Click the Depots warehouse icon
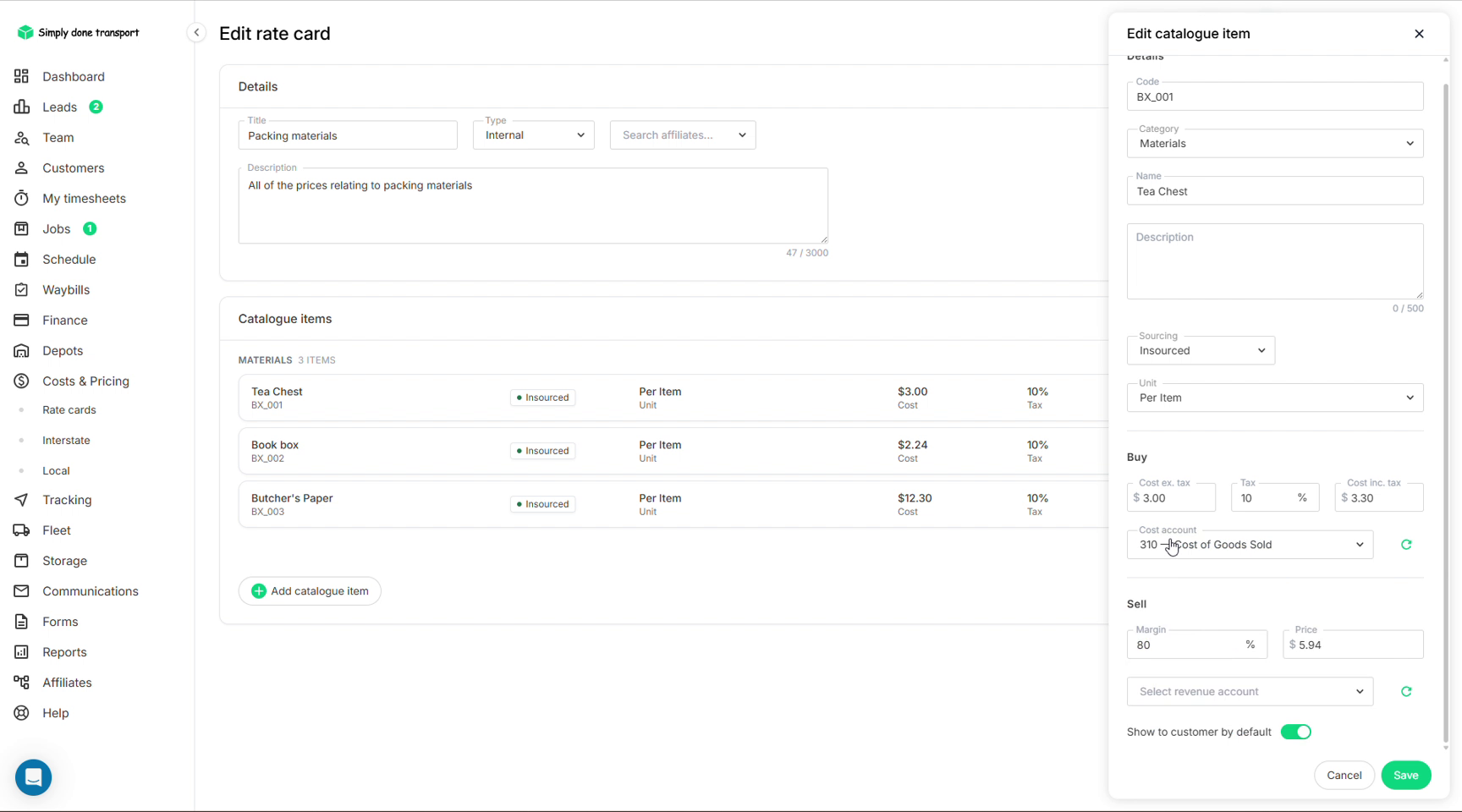 point(21,350)
